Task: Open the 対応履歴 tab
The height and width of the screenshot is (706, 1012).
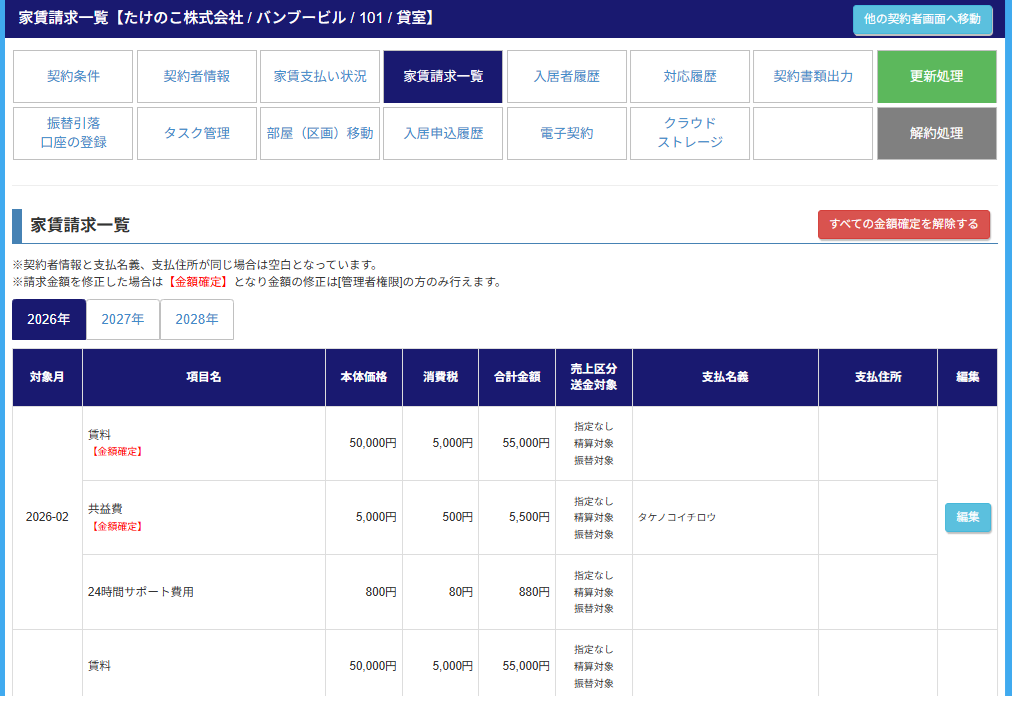Action: [x=690, y=76]
